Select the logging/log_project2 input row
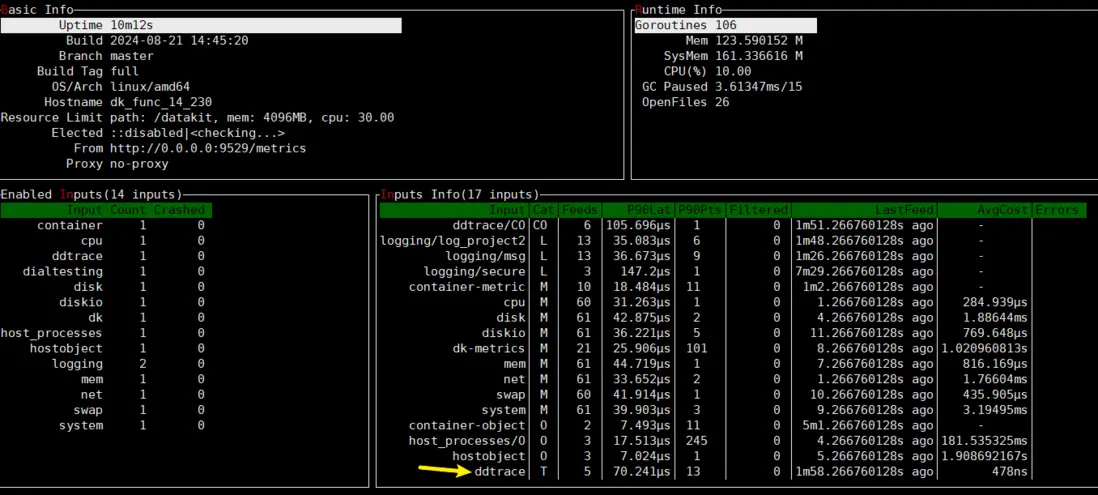Image resolution: width=1098 pixels, height=495 pixels. pyautogui.click(x=453, y=241)
